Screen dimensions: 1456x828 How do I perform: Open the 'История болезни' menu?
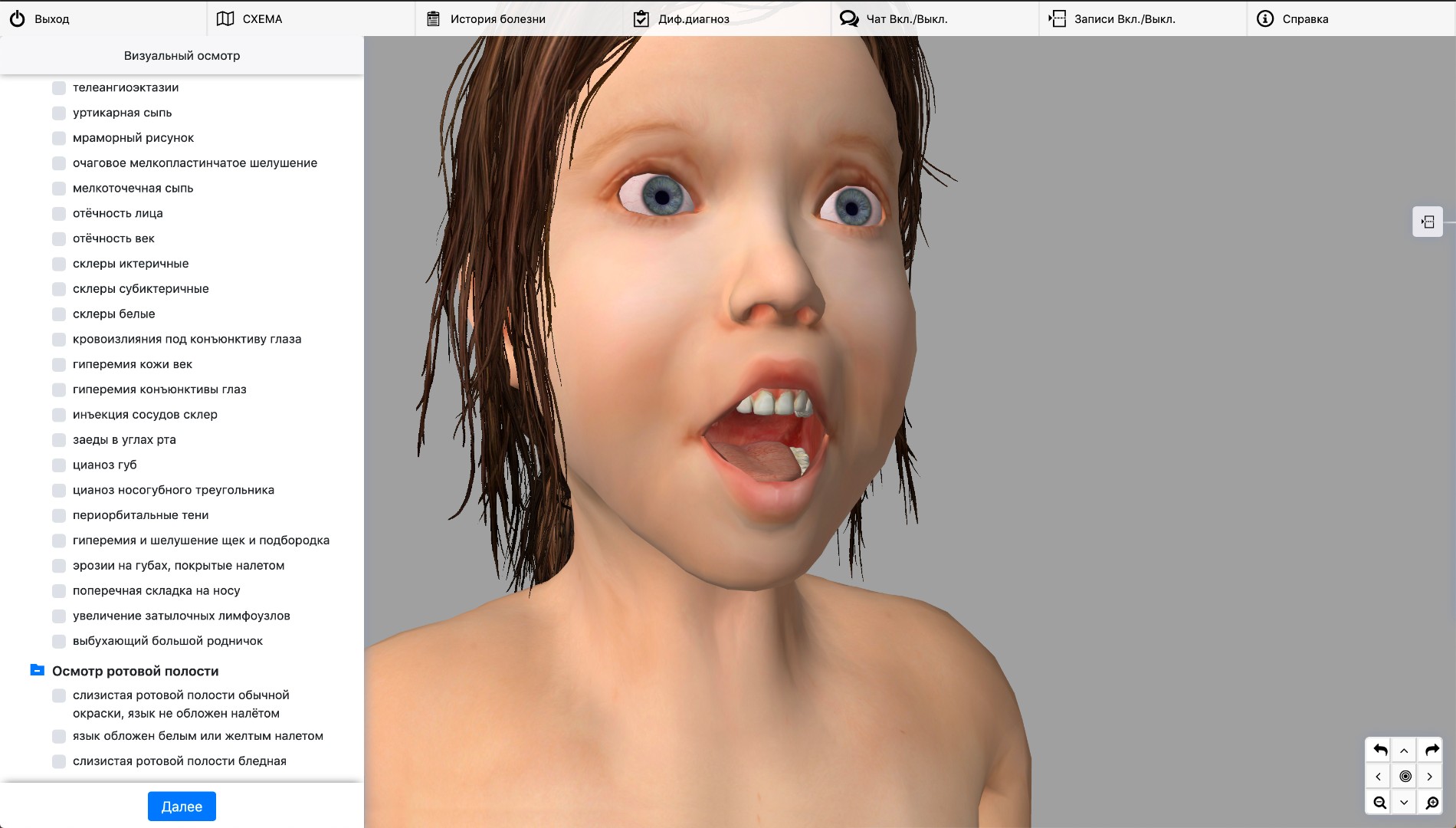(x=486, y=19)
